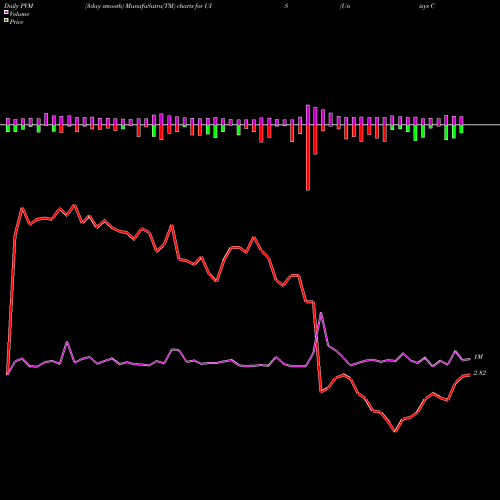The height and width of the screenshot is (500, 500).
Task: Click the purple Volume legend swatch
Action: pos(6,12)
